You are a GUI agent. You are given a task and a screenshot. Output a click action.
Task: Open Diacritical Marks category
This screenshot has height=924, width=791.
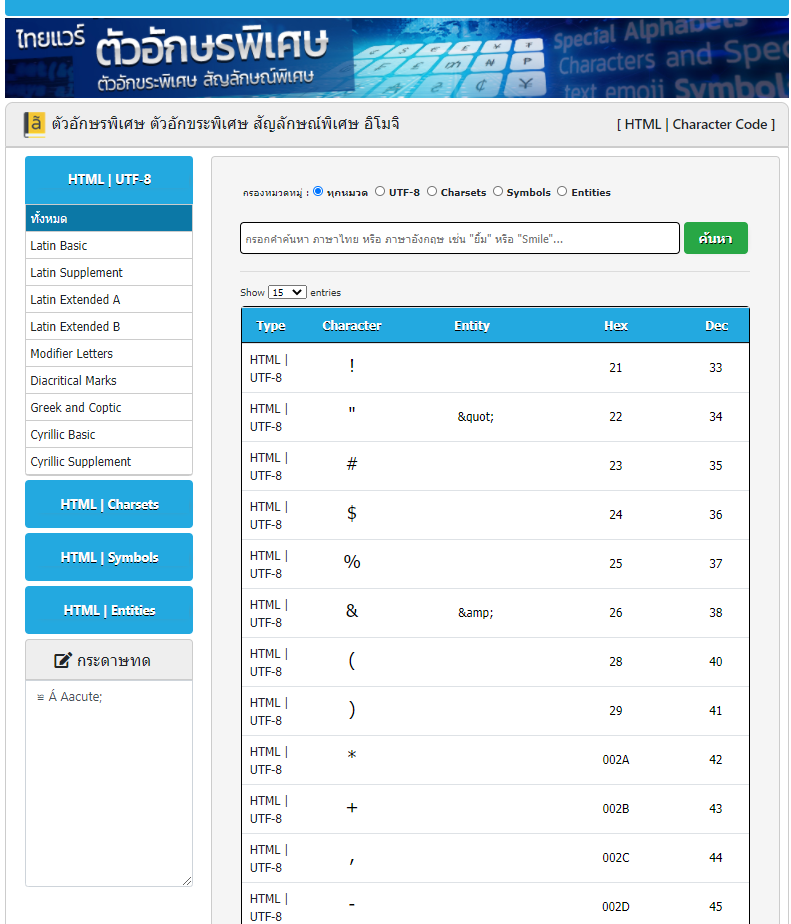[x=109, y=381]
